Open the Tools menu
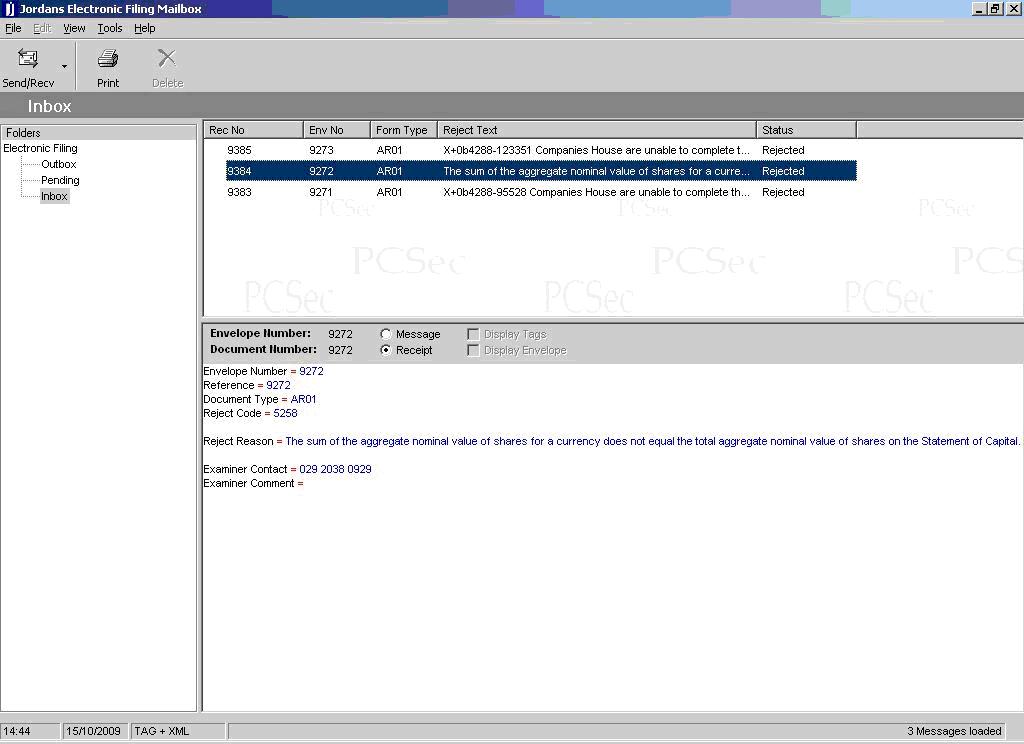The width and height of the screenshot is (1024, 744). tap(110, 28)
